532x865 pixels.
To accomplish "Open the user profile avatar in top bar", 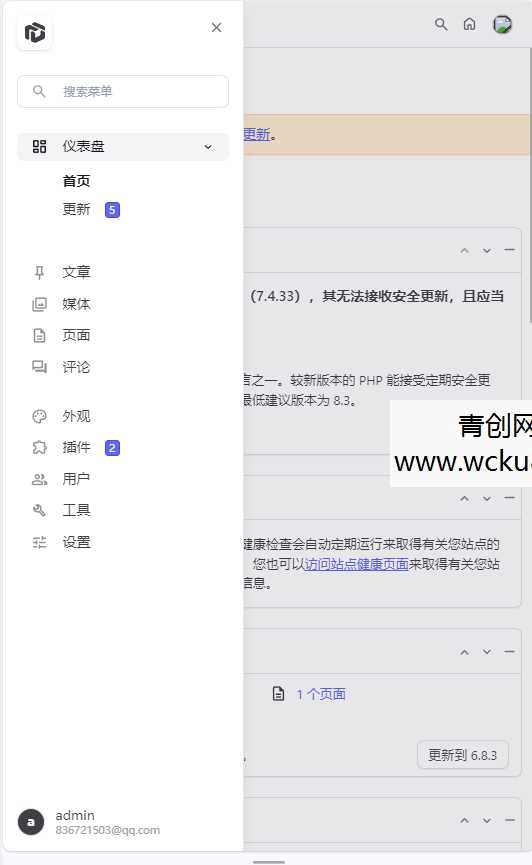I will pos(502,24).
